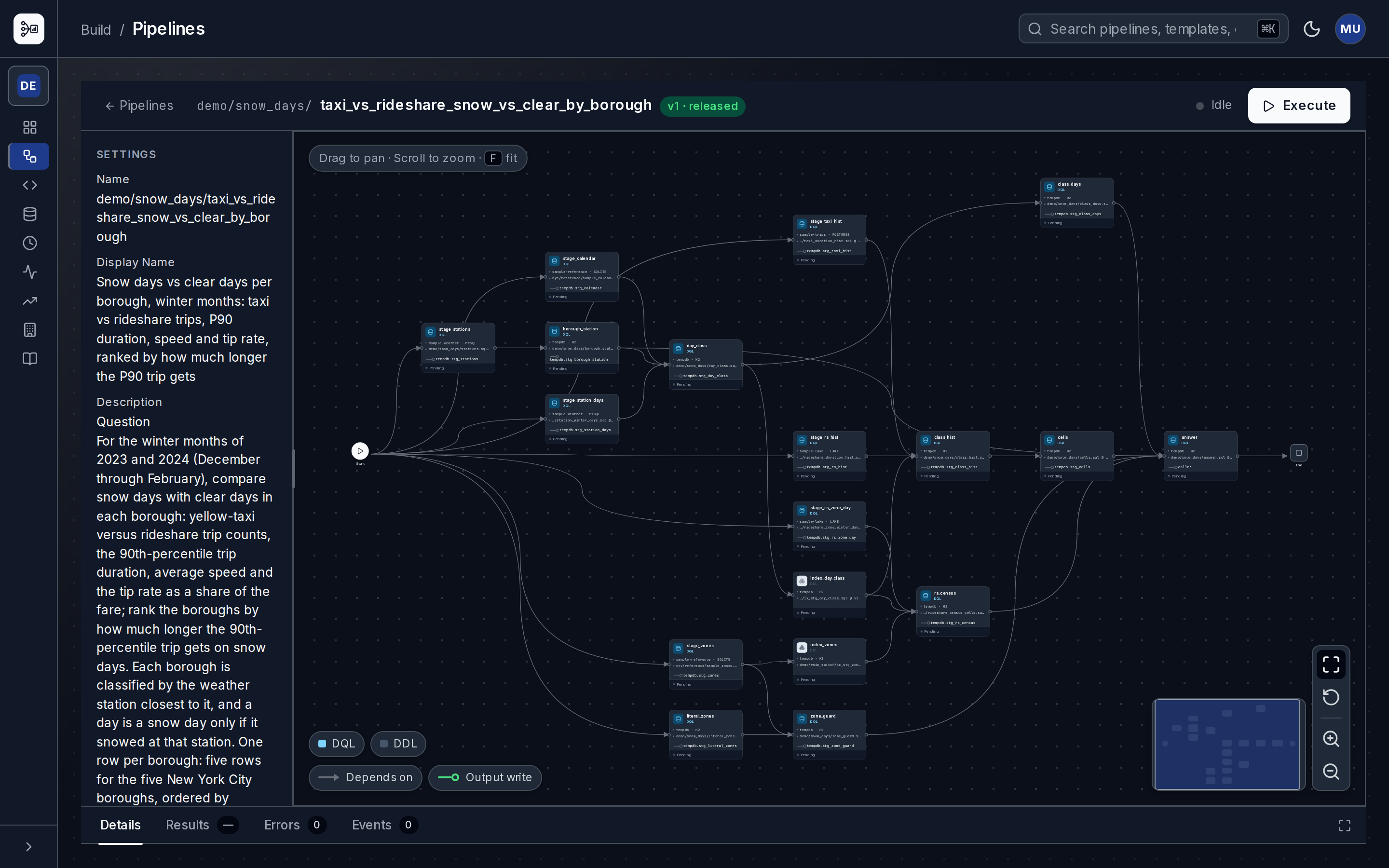The image size is (1389, 868).
Task: Expand the bottom panel fullscreen icon
Action: click(x=1344, y=826)
